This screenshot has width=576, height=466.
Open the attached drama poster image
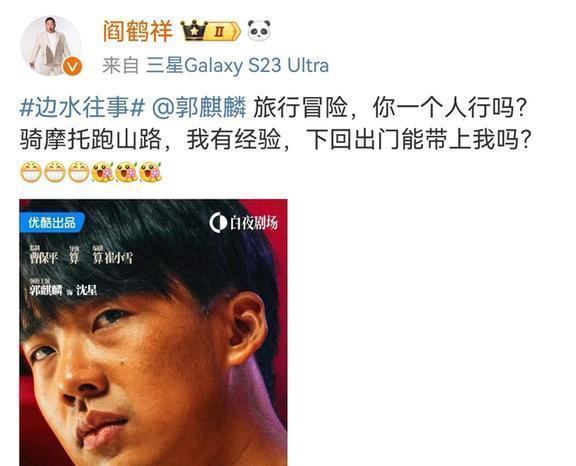coord(153,333)
